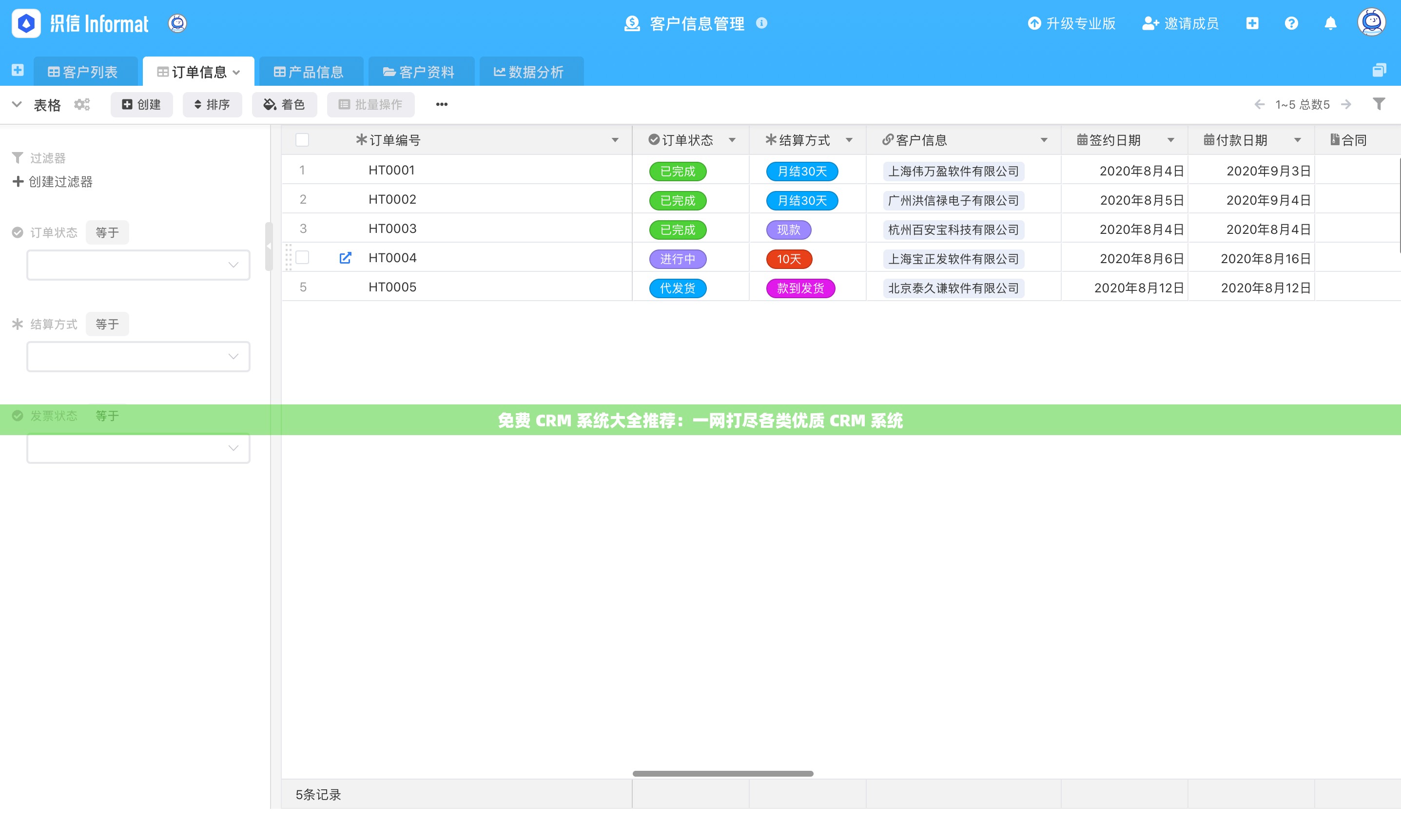
Task: Click the horizontal scrollbar thumb
Action: [723, 773]
